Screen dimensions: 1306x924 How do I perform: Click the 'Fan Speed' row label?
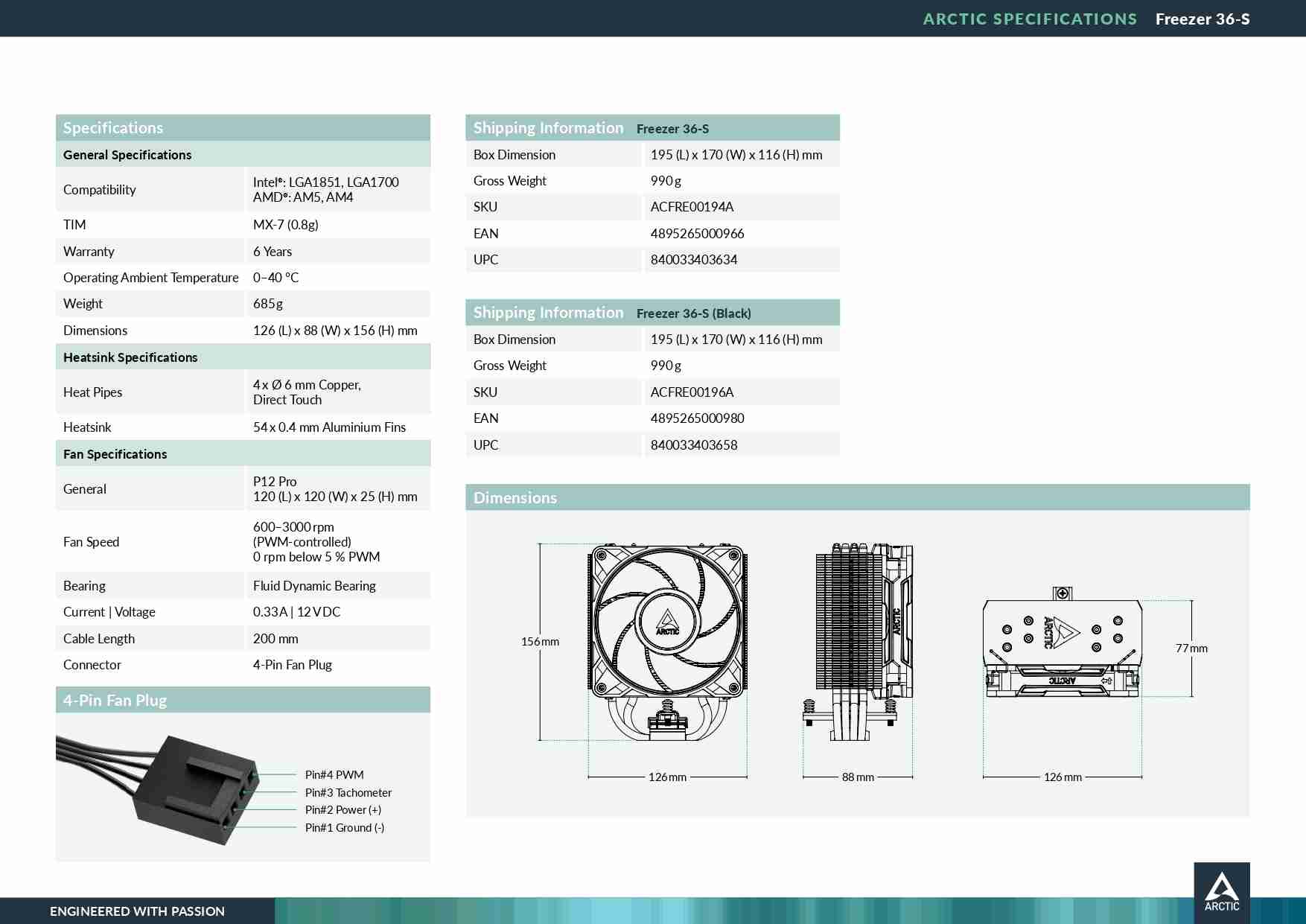coord(91,542)
